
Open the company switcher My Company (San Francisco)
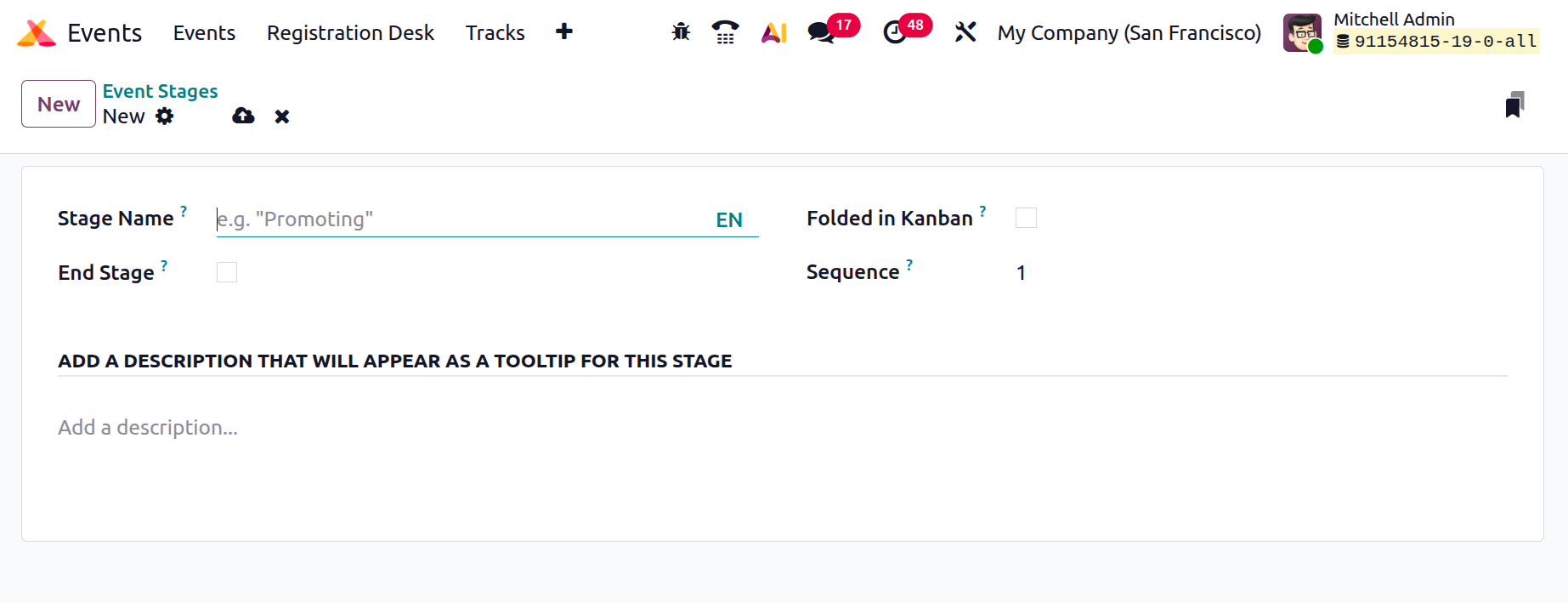pyautogui.click(x=1129, y=32)
